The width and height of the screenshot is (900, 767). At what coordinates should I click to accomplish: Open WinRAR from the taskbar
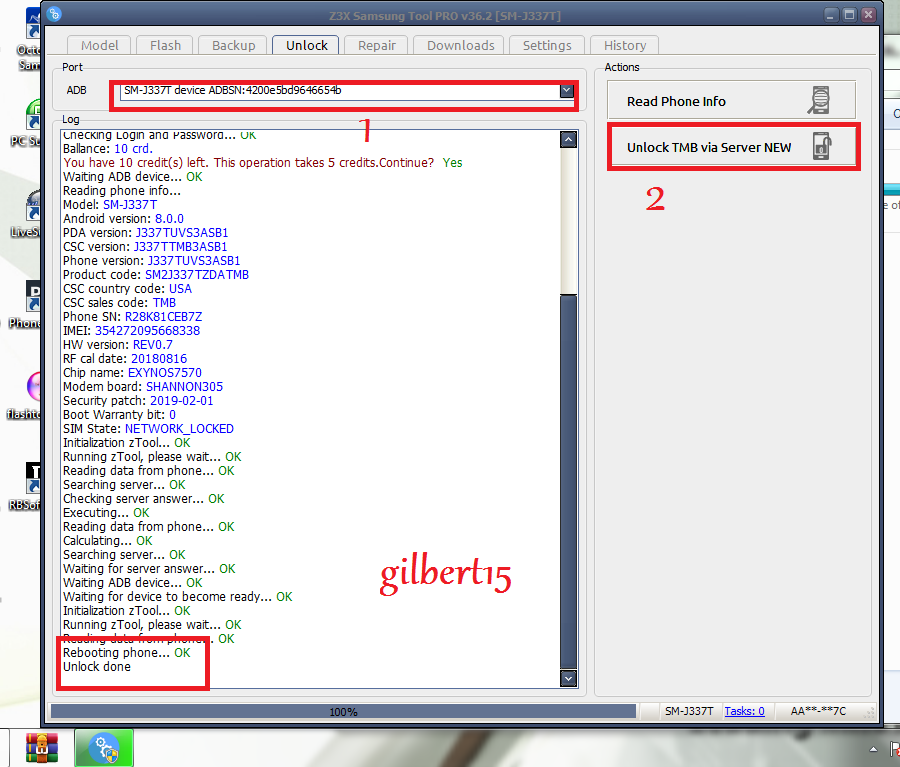(42, 747)
